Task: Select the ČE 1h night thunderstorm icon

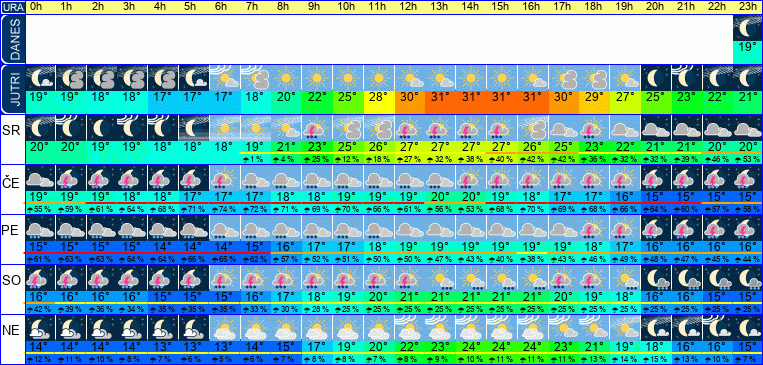Action: tap(71, 178)
